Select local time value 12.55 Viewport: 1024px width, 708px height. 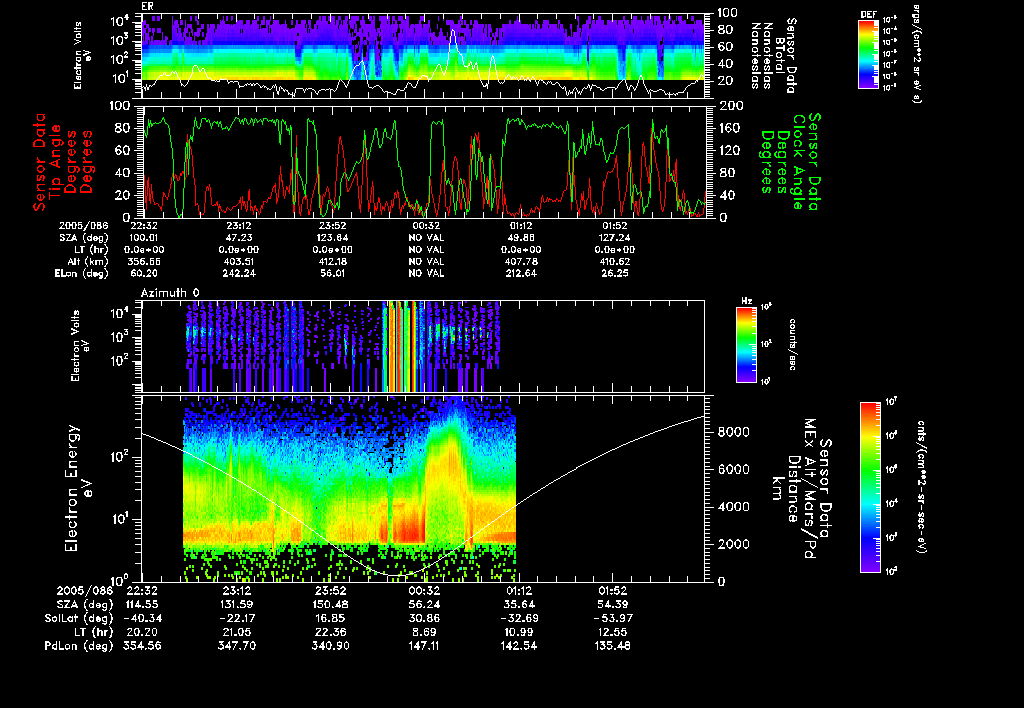click(612, 632)
